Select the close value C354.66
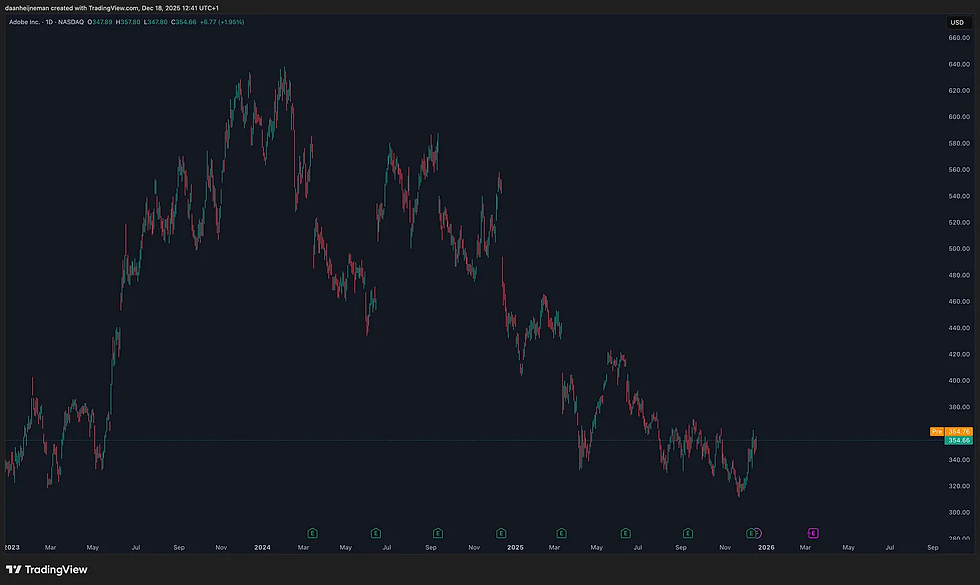 pyautogui.click(x=184, y=22)
